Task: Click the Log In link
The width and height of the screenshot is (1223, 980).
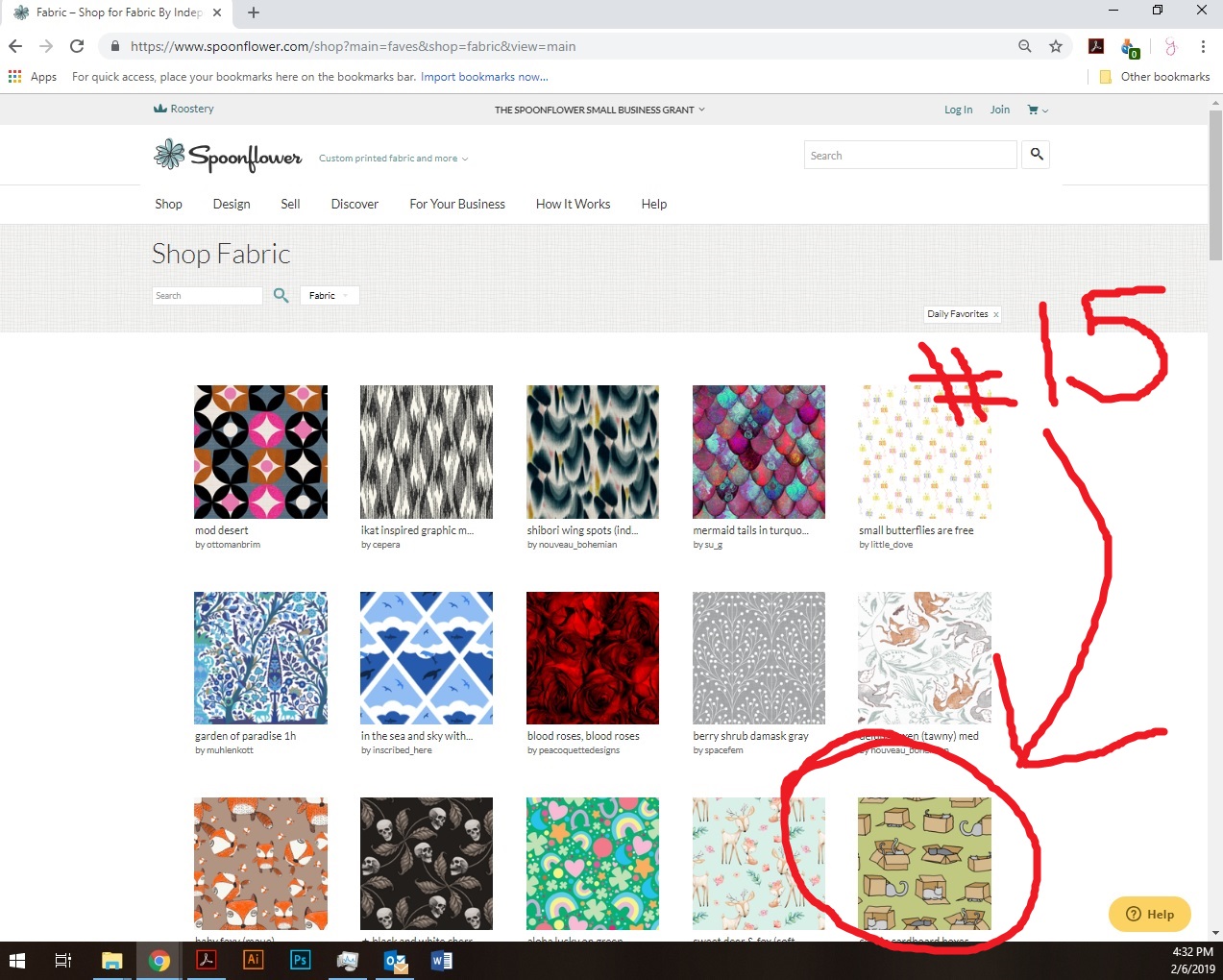Action: [958, 110]
